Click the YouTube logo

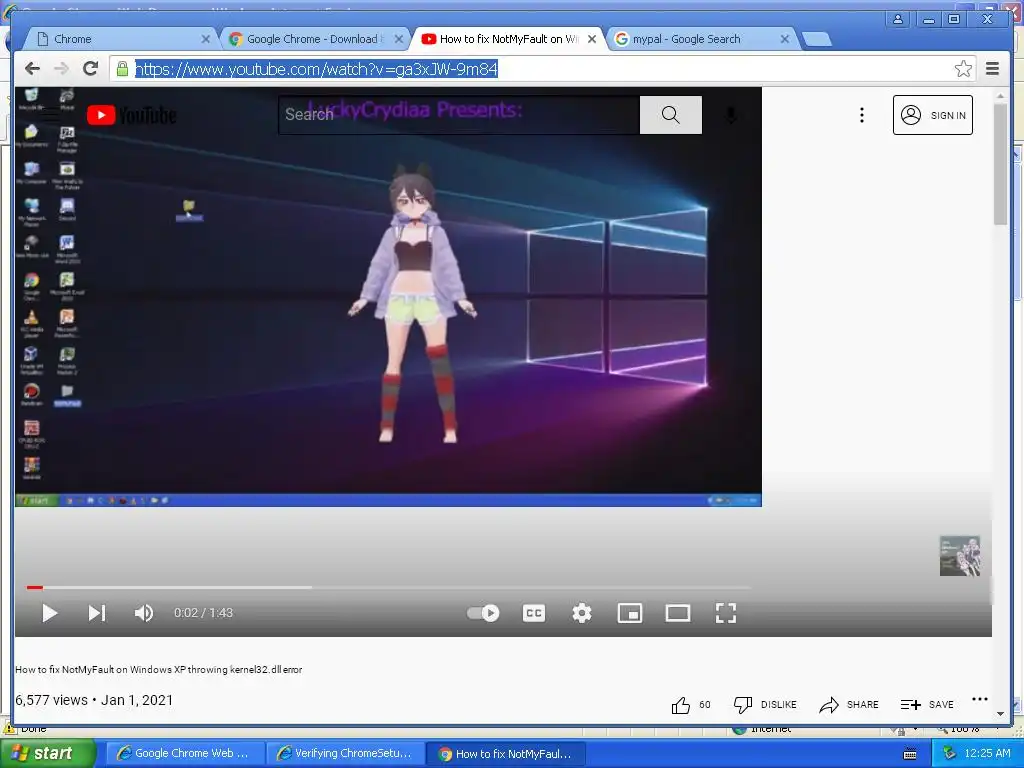pyautogui.click(x=131, y=115)
